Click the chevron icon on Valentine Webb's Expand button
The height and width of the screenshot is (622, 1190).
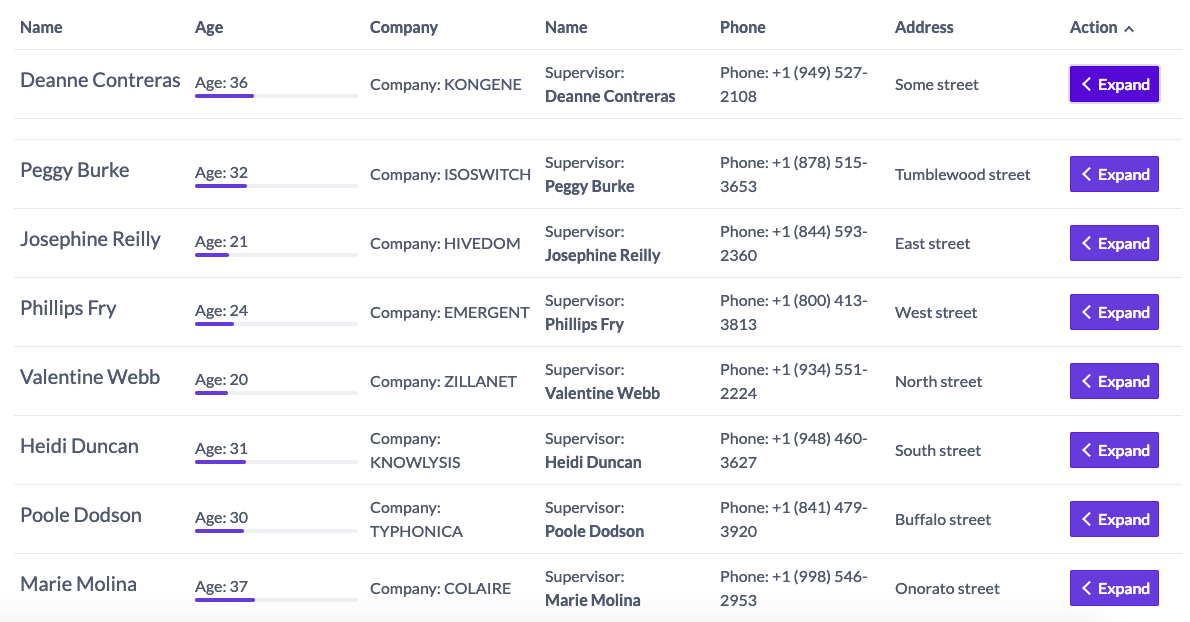point(1086,381)
